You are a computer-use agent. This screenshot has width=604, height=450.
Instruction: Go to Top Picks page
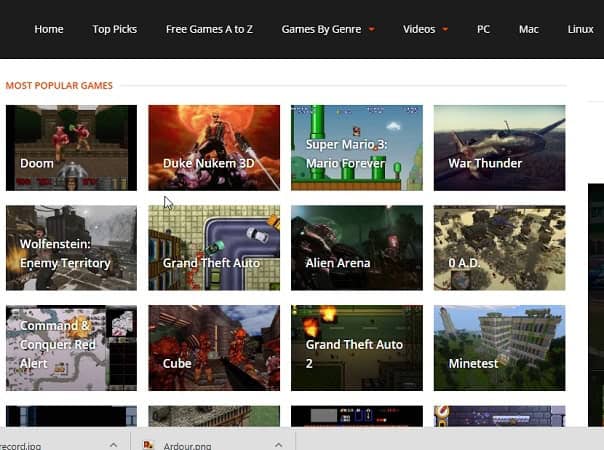click(x=114, y=29)
